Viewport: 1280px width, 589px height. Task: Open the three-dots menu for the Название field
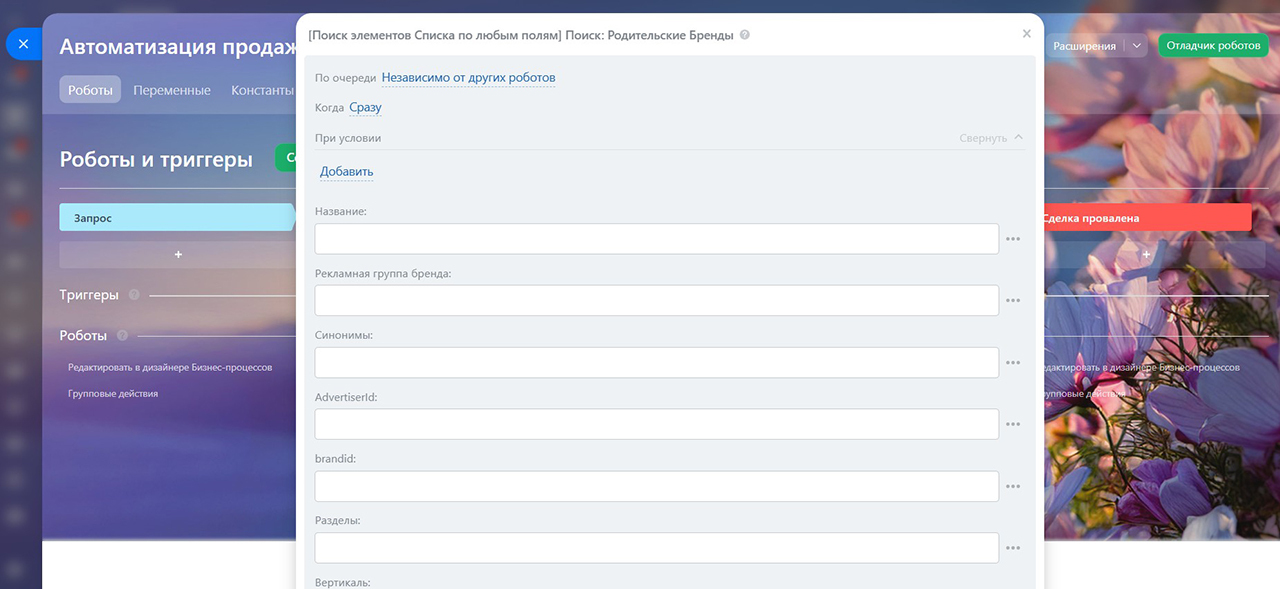[1013, 239]
